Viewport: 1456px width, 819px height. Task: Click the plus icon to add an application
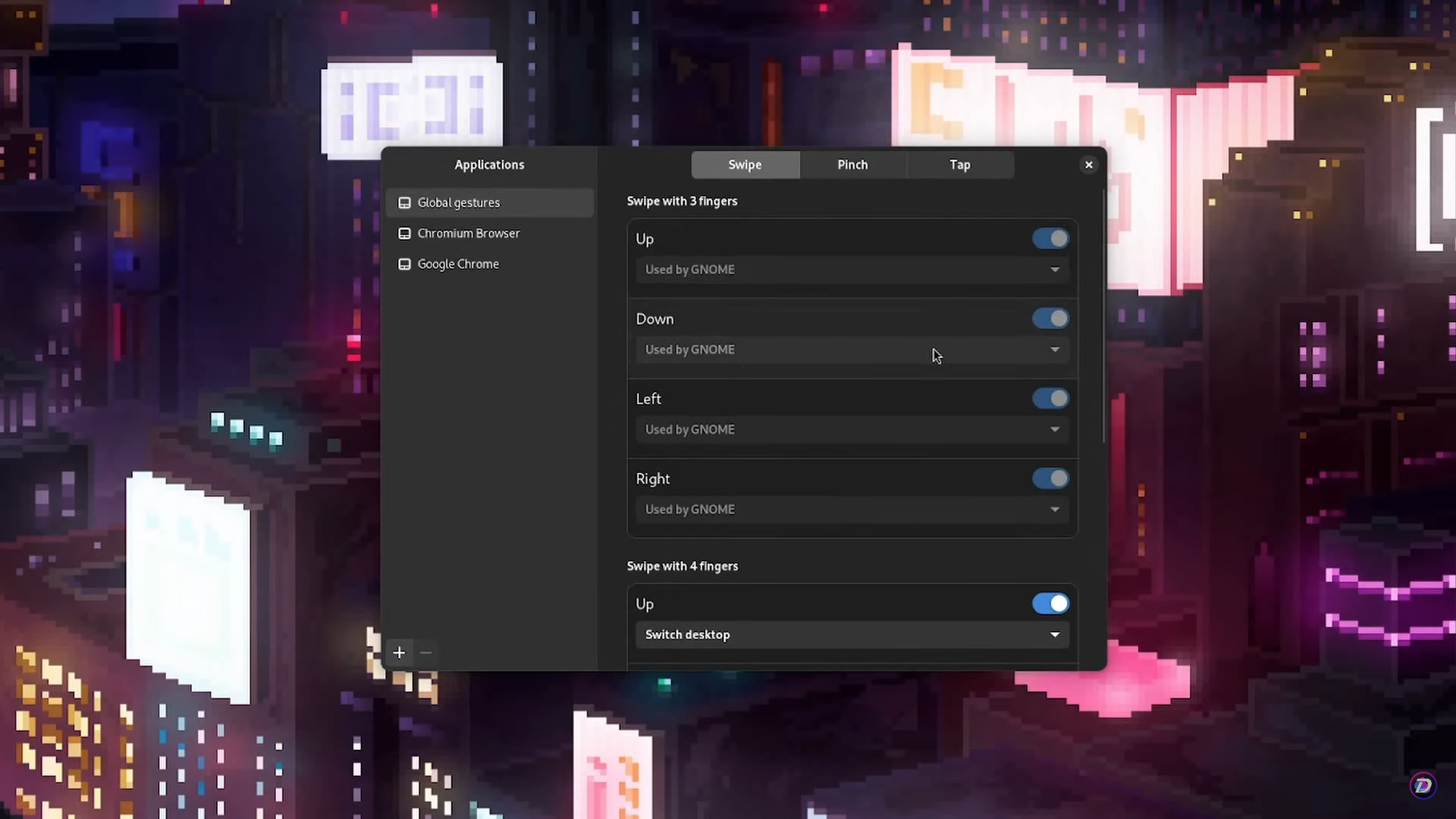400,652
